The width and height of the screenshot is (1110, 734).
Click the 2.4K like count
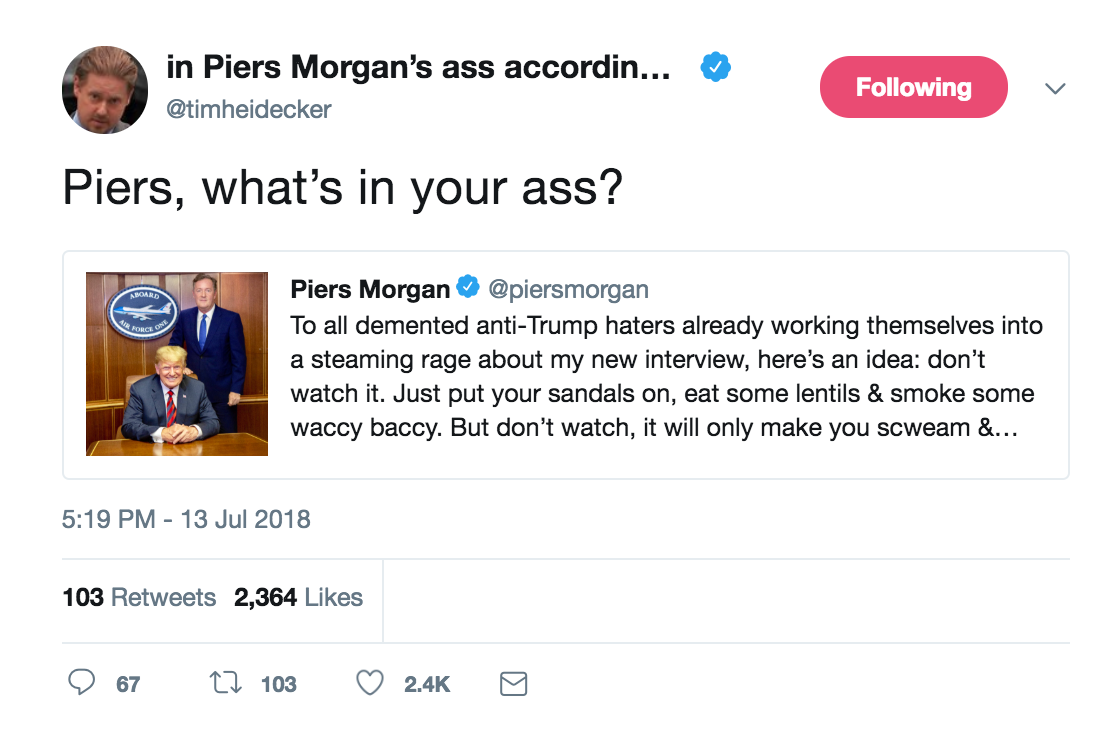click(x=427, y=684)
